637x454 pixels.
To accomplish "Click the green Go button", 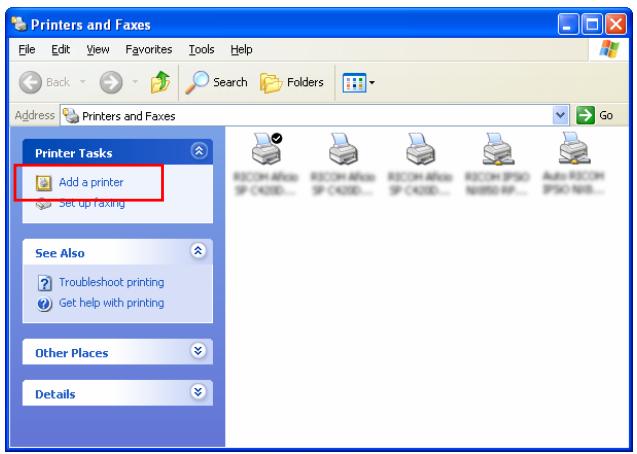I will (595, 116).
